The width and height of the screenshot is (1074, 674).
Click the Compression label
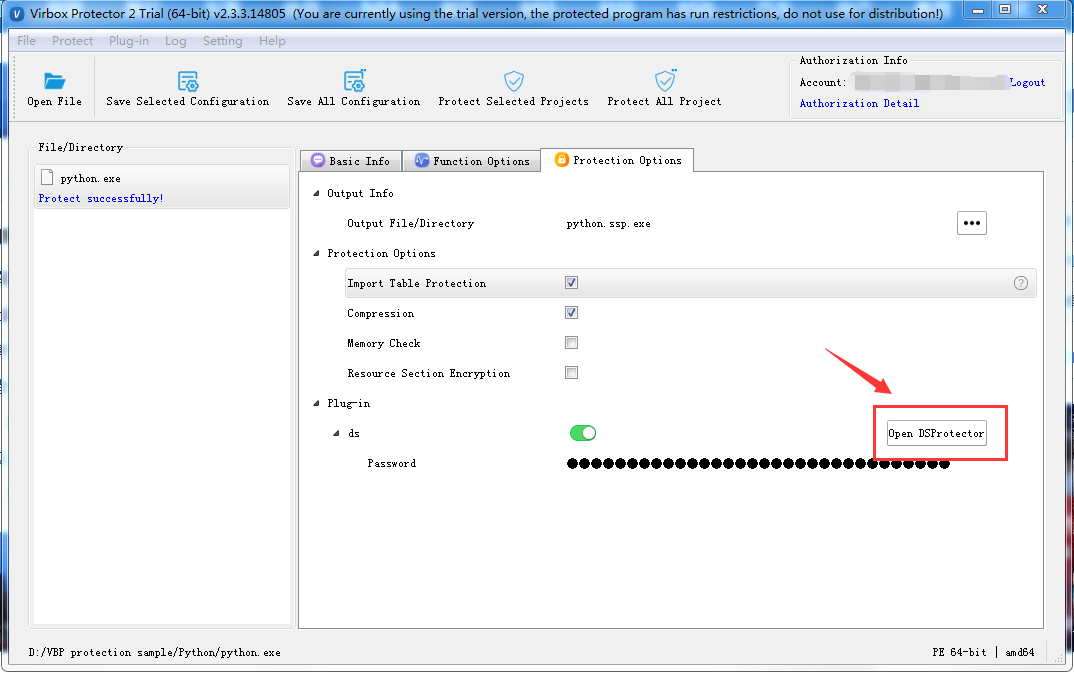(x=380, y=314)
